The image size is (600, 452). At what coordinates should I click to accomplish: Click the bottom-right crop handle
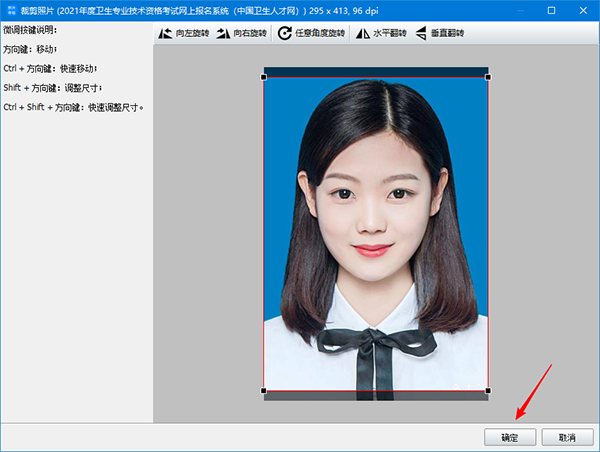pos(488,390)
